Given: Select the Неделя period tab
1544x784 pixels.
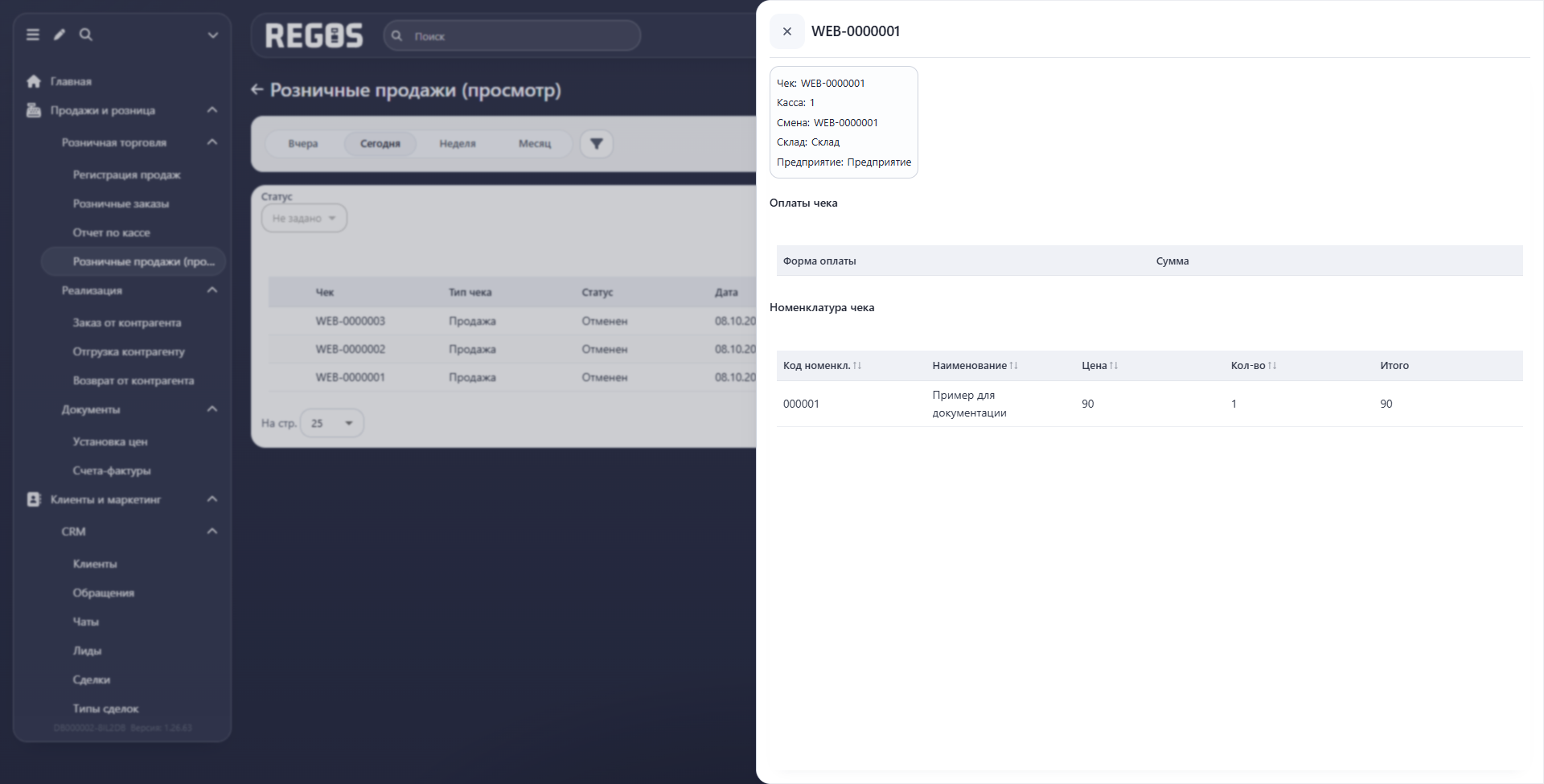Looking at the screenshot, I should coord(458,144).
